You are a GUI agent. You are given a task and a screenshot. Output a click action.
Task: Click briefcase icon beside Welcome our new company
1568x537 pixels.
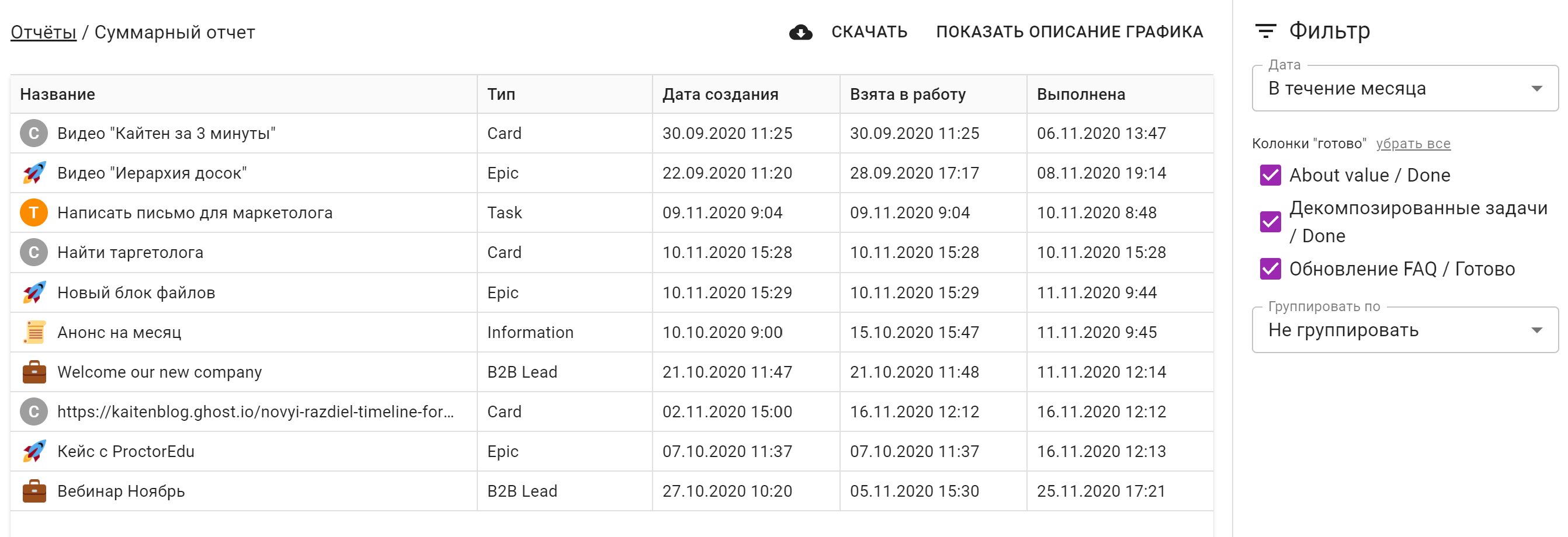(34, 372)
